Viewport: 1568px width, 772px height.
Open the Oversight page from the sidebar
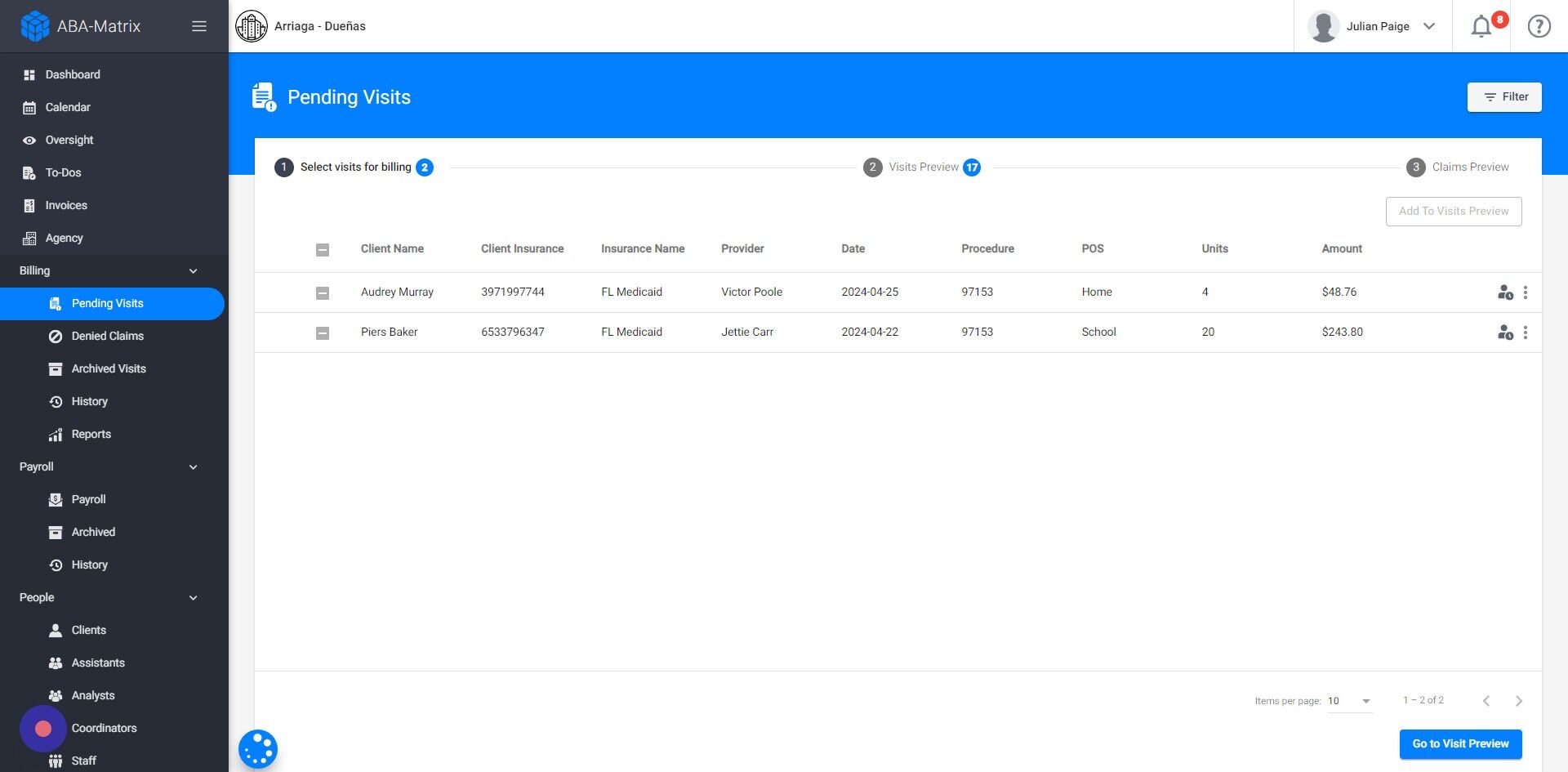(x=69, y=140)
